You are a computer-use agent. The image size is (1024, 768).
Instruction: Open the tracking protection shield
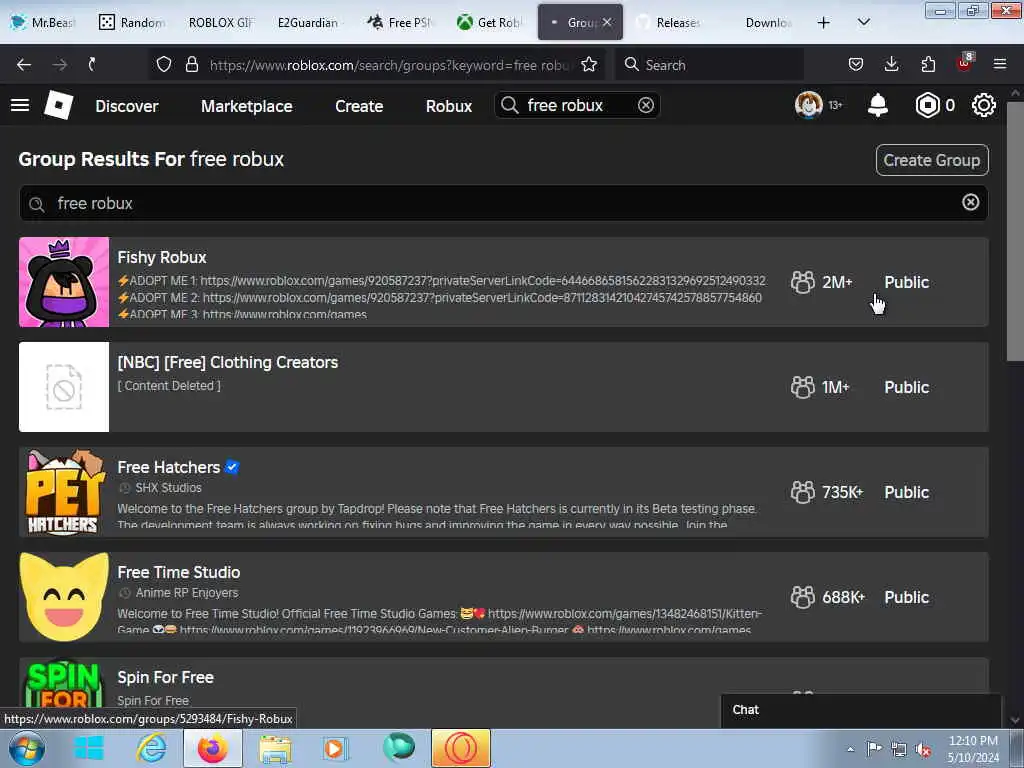[164, 65]
